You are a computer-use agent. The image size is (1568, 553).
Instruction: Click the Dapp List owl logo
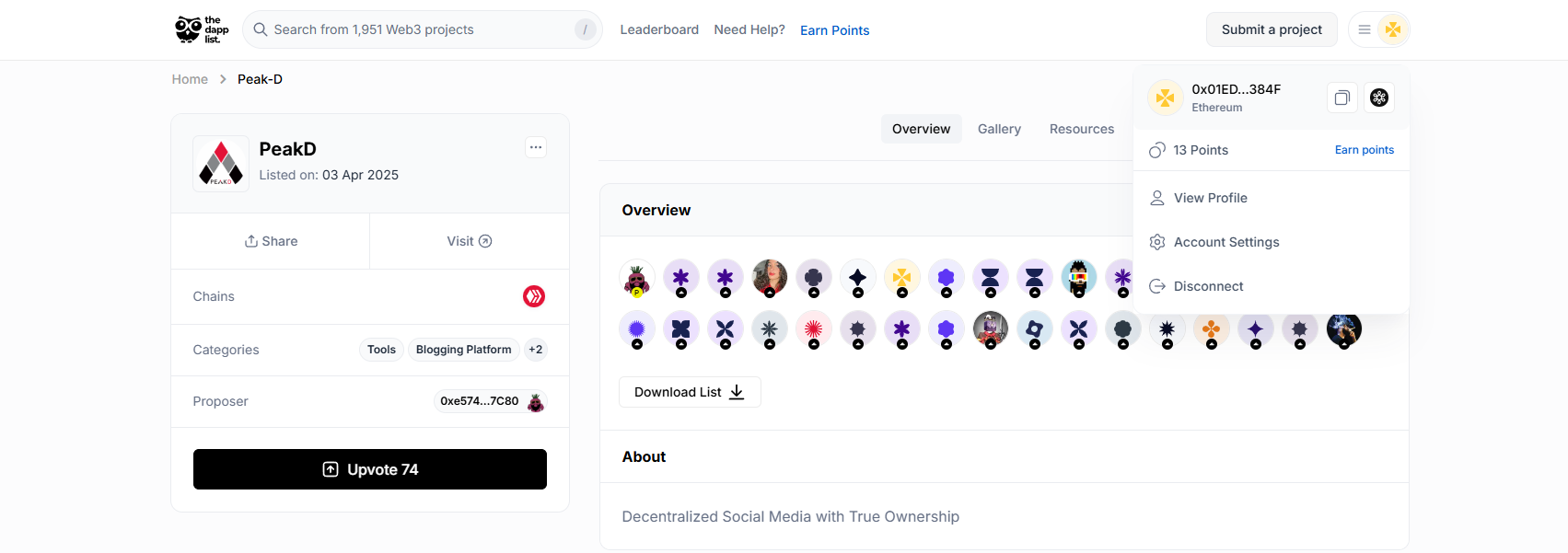(x=202, y=29)
